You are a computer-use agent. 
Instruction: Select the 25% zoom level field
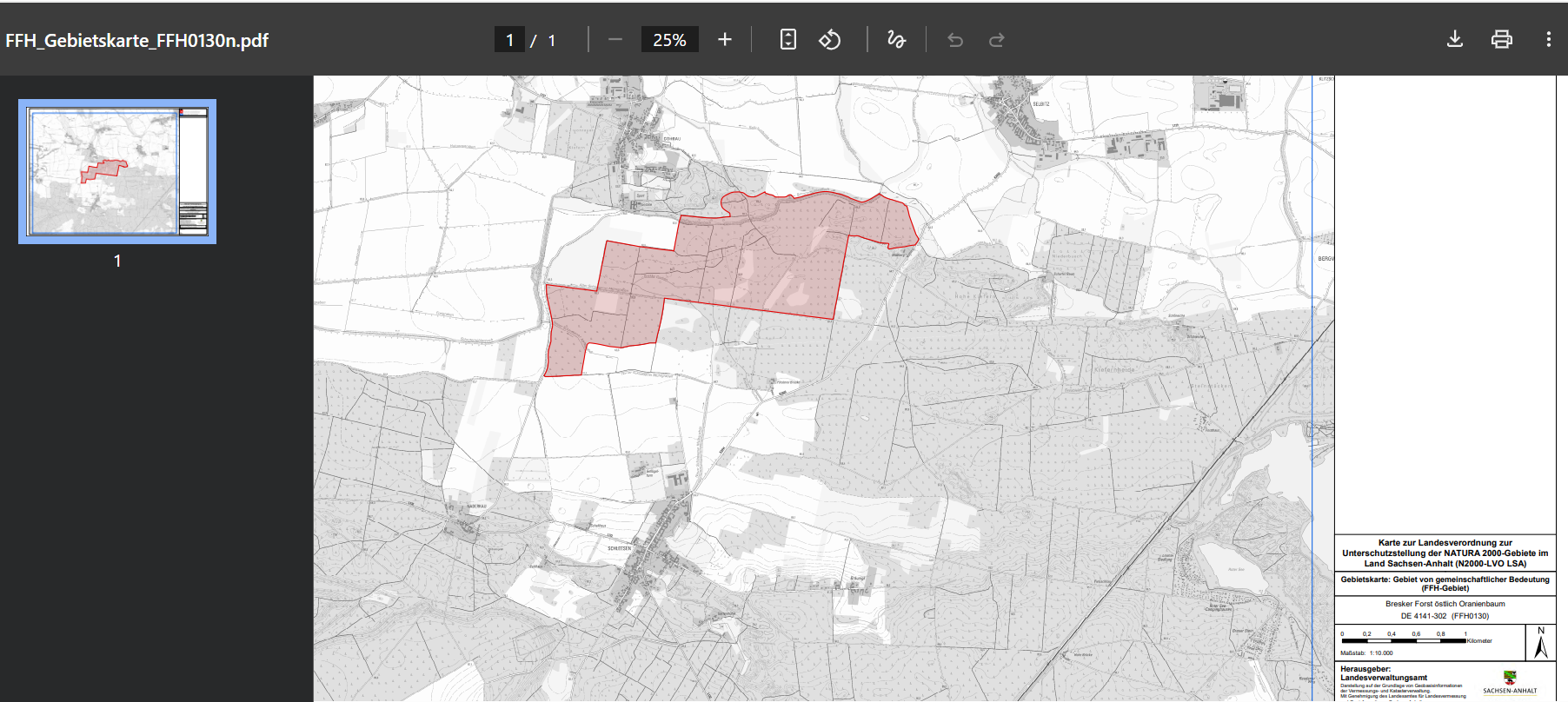pyautogui.click(x=669, y=40)
